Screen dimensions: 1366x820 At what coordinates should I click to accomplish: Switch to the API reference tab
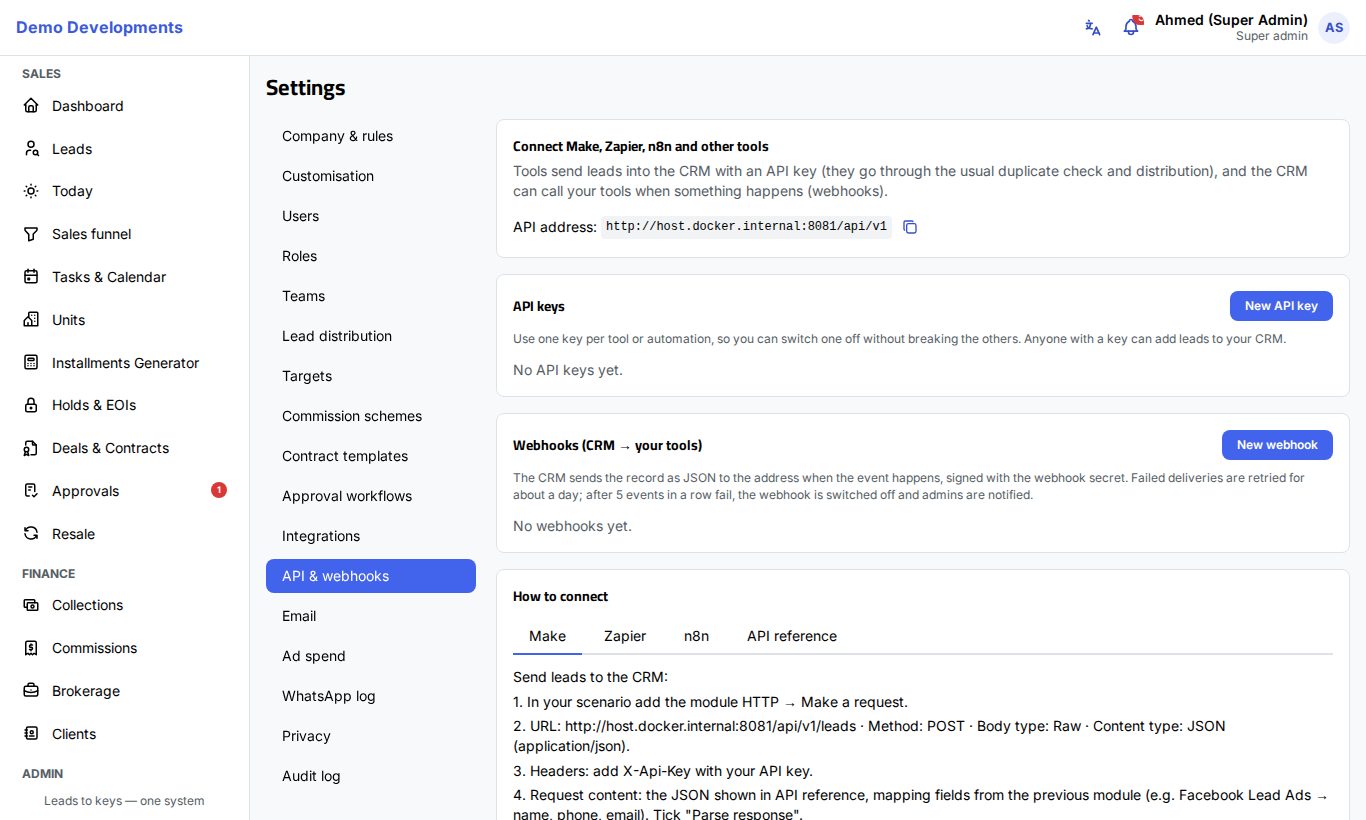[x=792, y=636]
